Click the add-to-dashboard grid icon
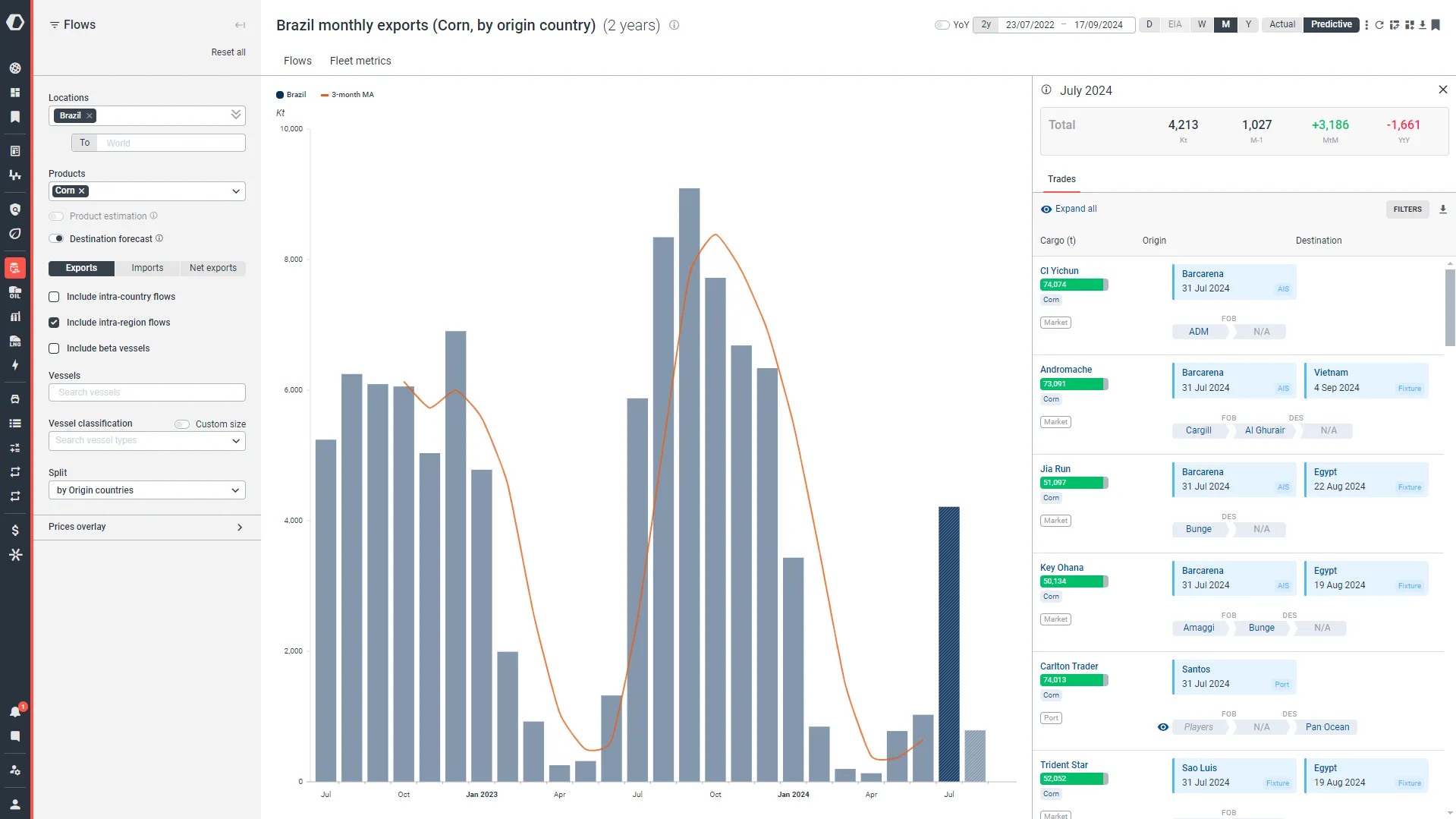1456x819 pixels. tap(1409, 25)
